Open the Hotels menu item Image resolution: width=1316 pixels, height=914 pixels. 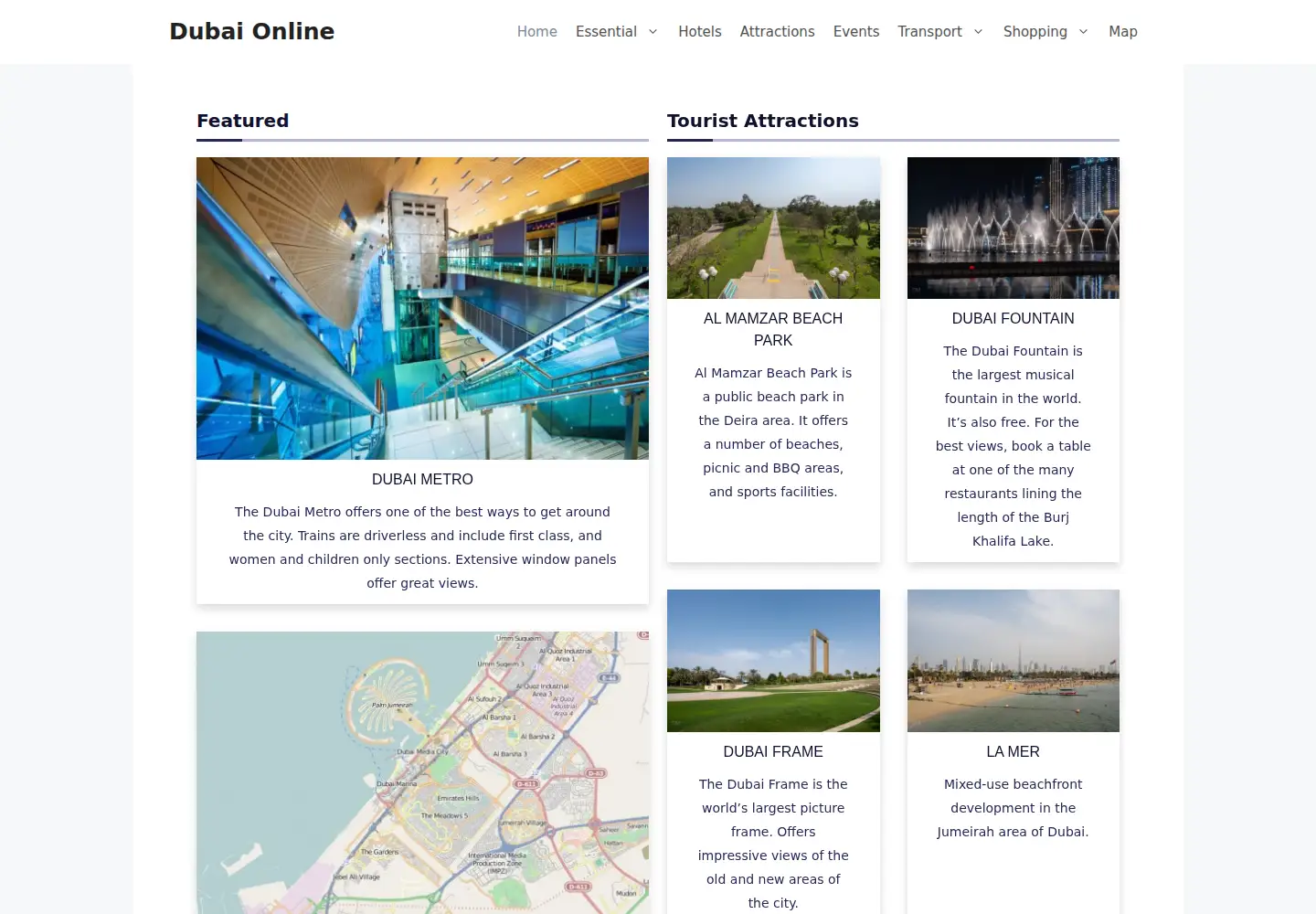[x=700, y=31]
